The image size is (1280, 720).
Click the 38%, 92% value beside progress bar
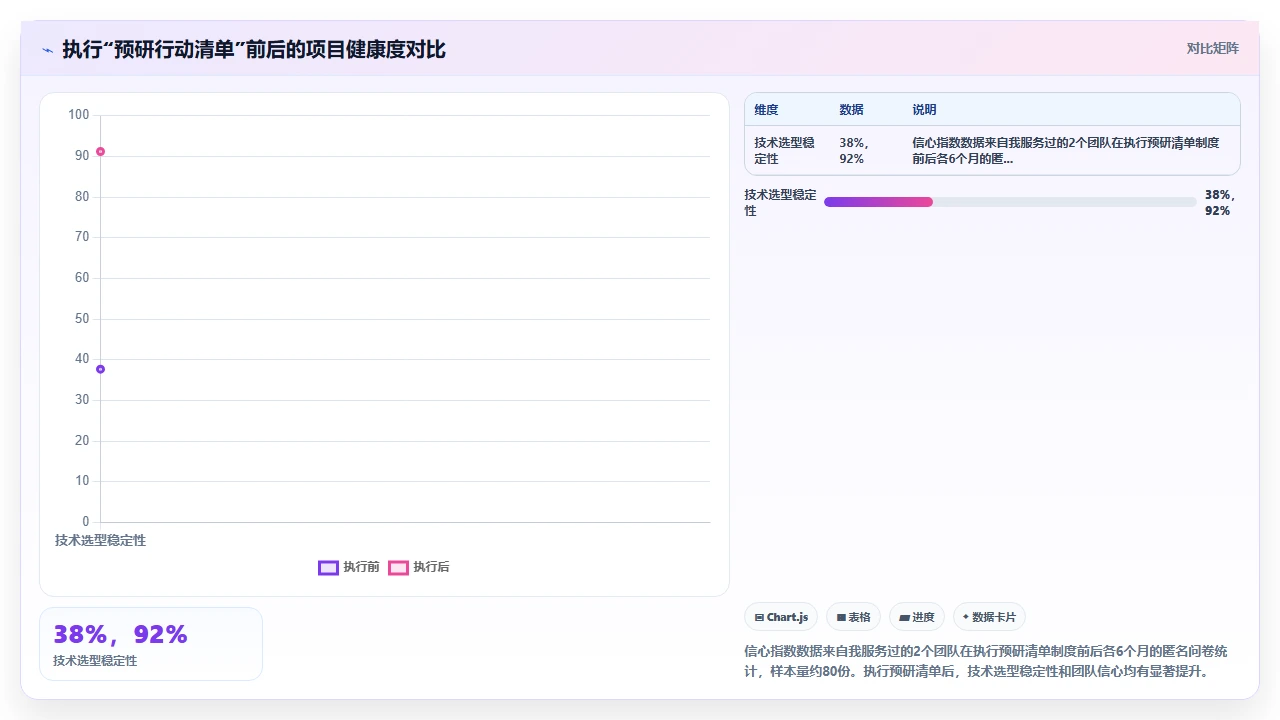[x=1220, y=202]
